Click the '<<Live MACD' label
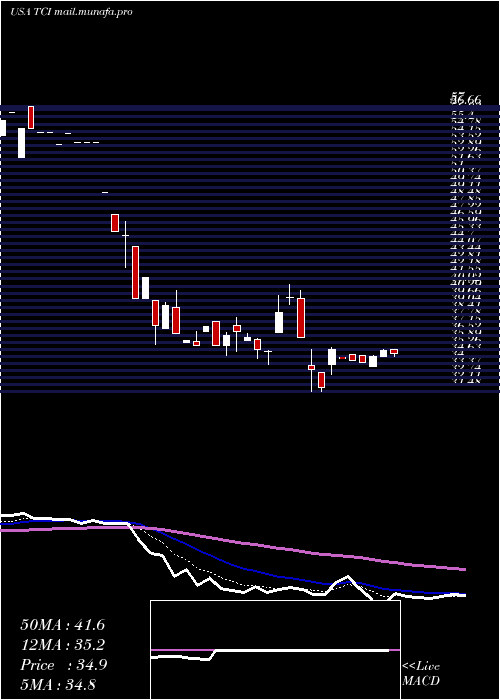The height and width of the screenshot is (700, 500). pyautogui.click(x=421, y=674)
